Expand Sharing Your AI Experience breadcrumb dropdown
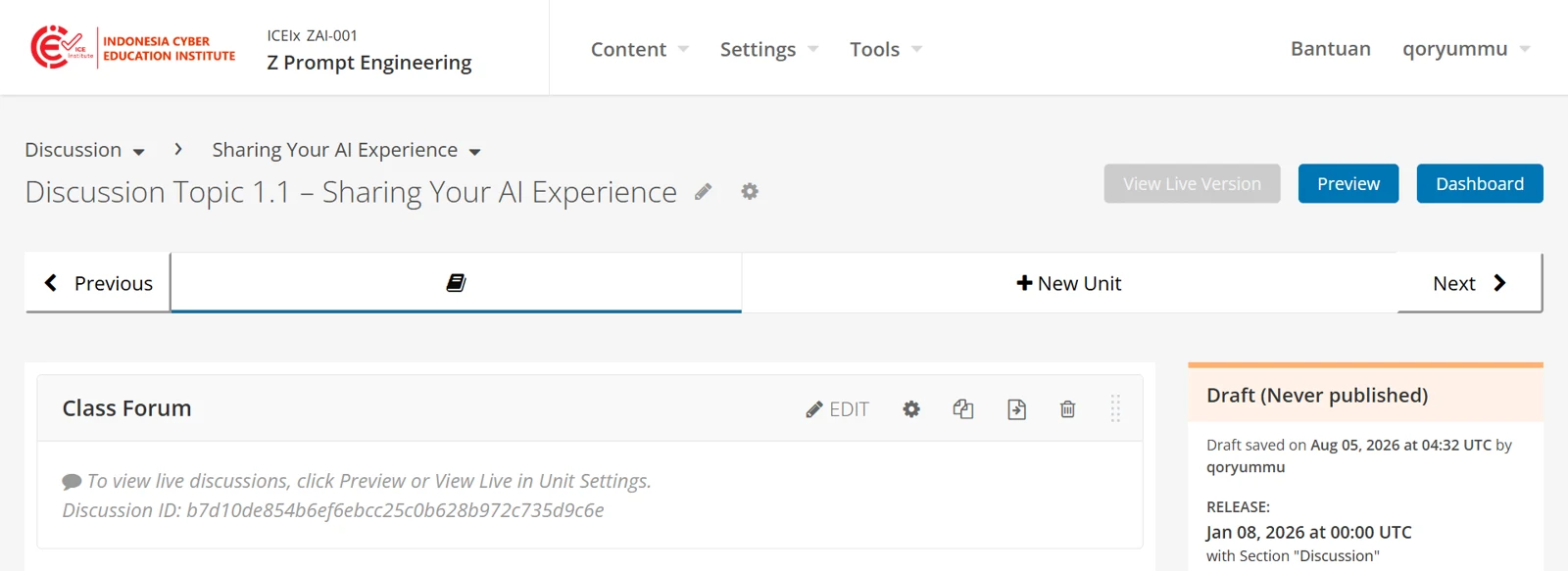1568x571 pixels. 347,150
